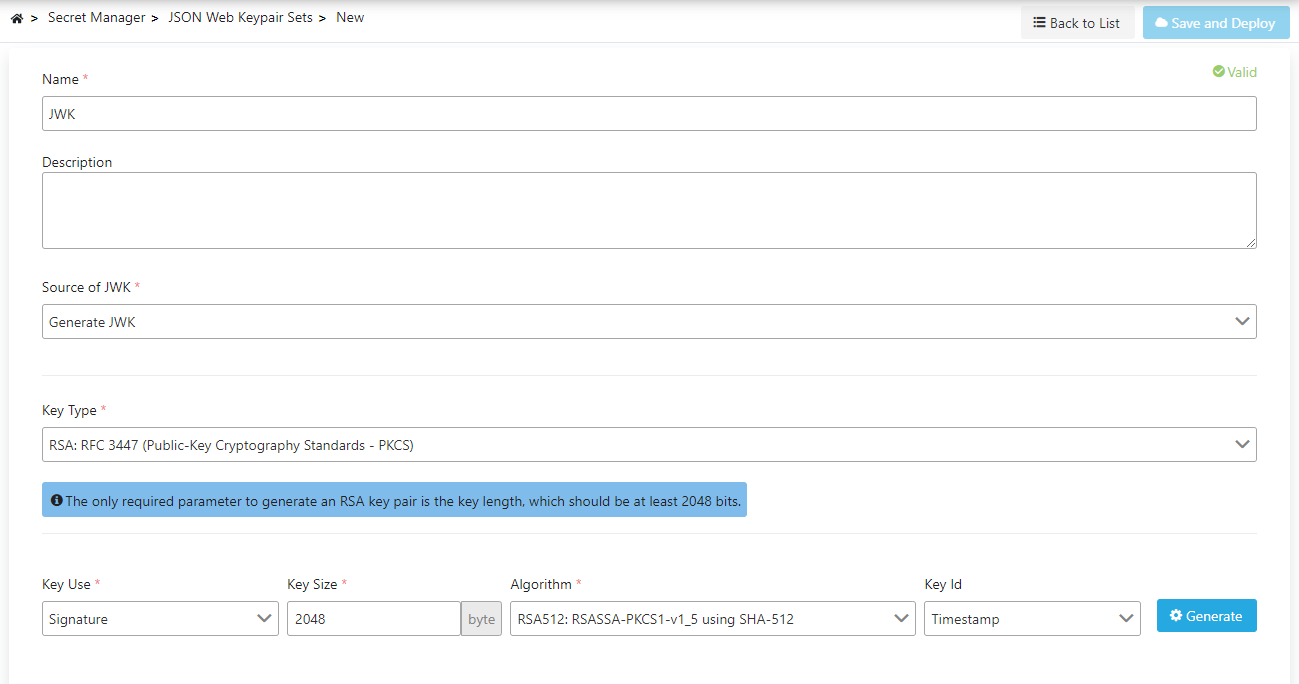Focus the Name input containing JWK

648,114
